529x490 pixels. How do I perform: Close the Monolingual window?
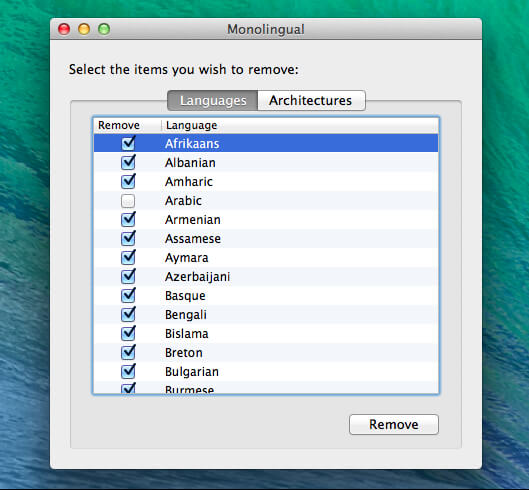tap(64, 29)
